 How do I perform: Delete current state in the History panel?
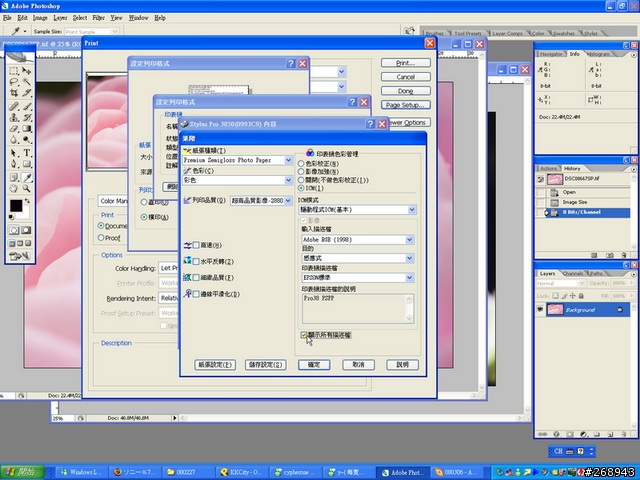(624, 255)
